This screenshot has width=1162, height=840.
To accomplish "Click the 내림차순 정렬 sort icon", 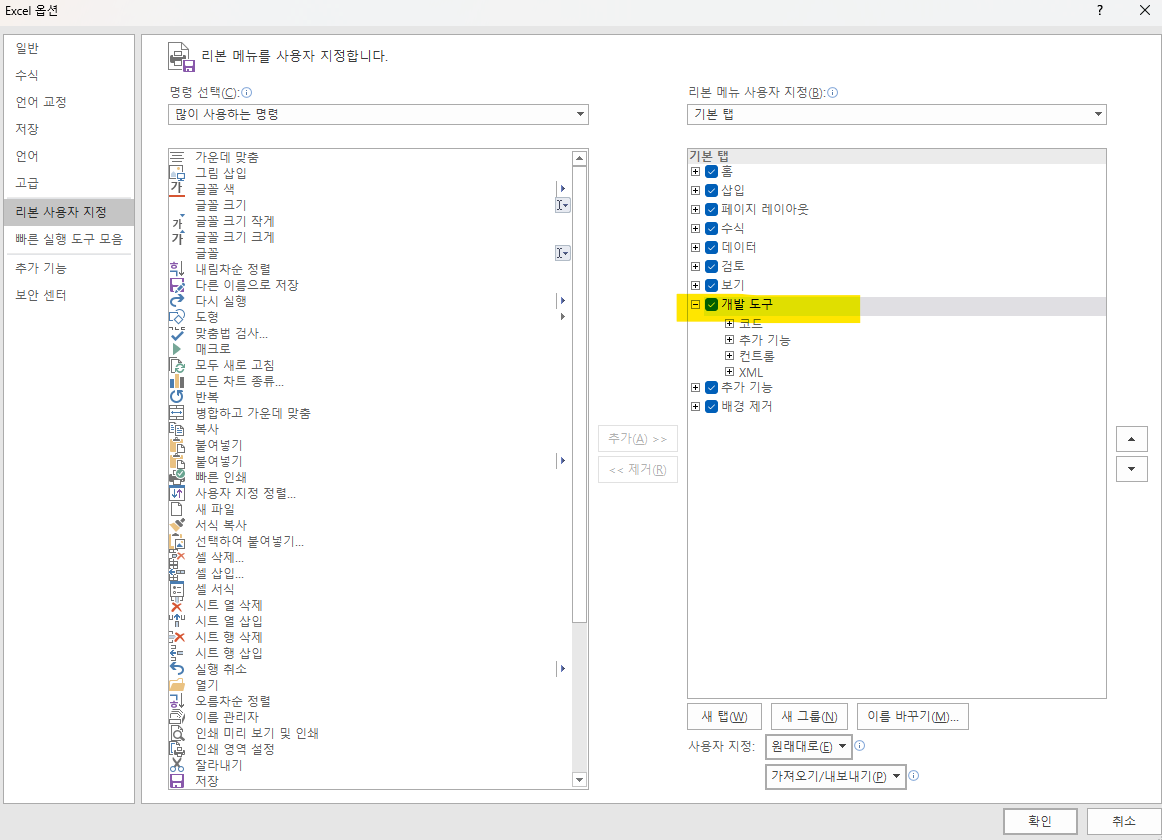I will pyautogui.click(x=176, y=269).
